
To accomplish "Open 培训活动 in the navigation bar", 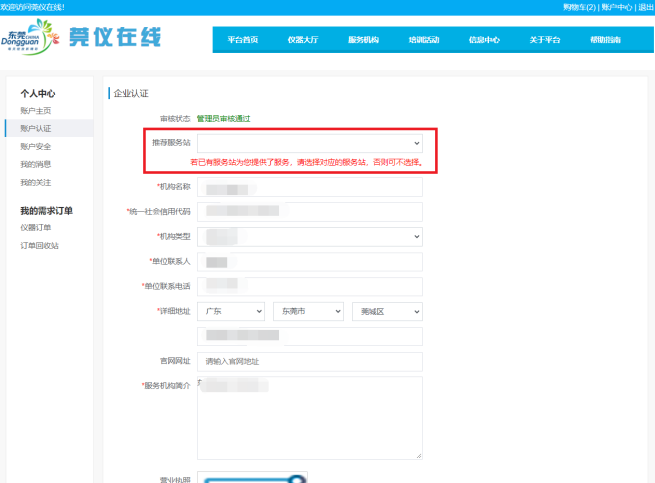I will 423,40.
